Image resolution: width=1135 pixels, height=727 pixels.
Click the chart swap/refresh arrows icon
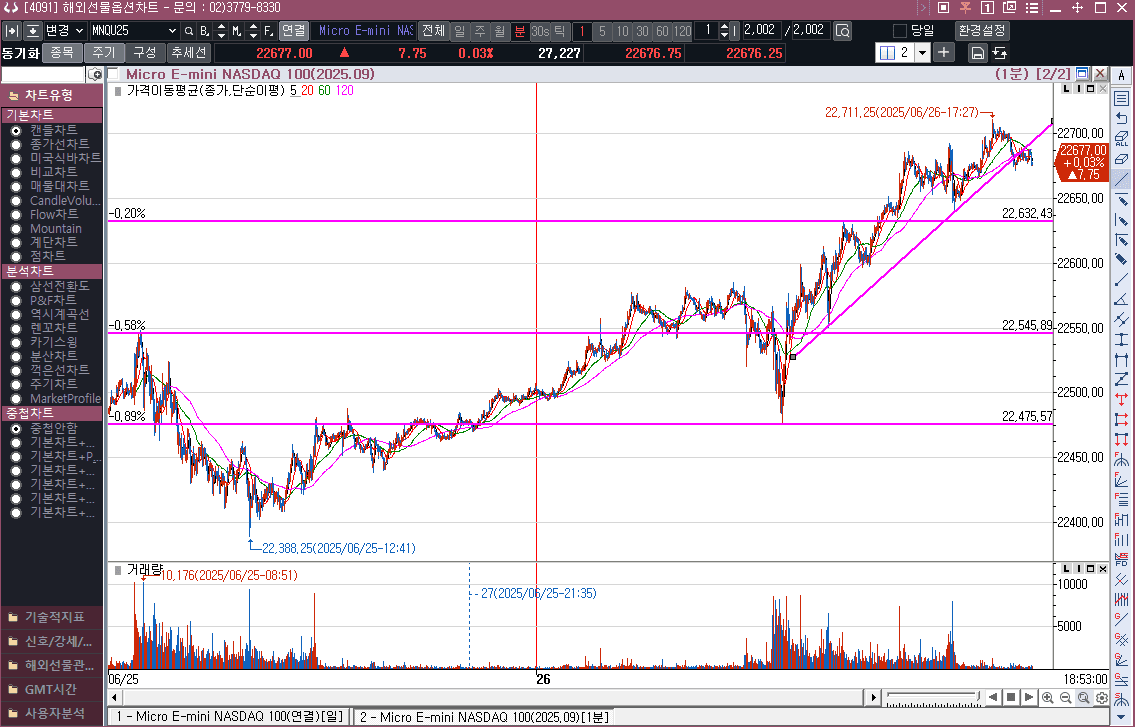click(x=1000, y=53)
